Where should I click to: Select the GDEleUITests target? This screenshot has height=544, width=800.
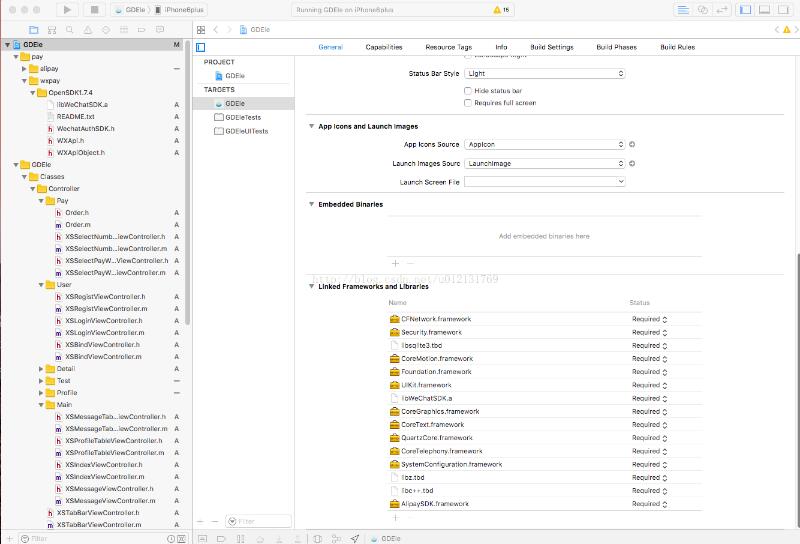pyautogui.click(x=243, y=131)
